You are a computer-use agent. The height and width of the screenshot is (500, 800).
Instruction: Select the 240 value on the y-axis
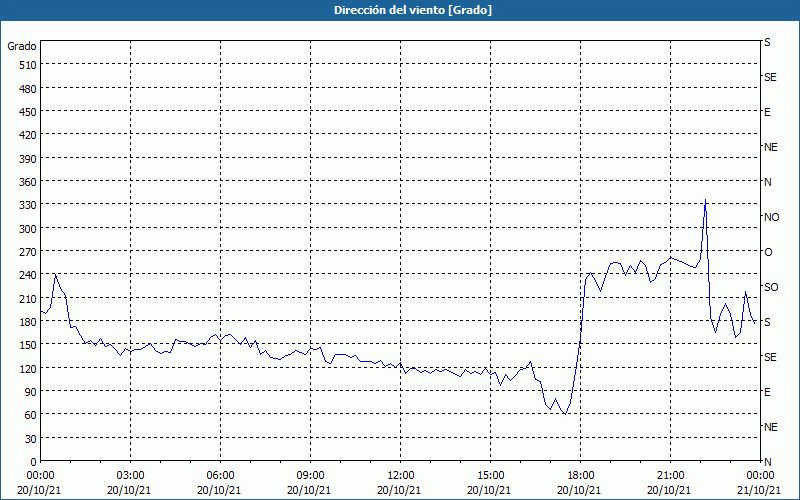28,276
